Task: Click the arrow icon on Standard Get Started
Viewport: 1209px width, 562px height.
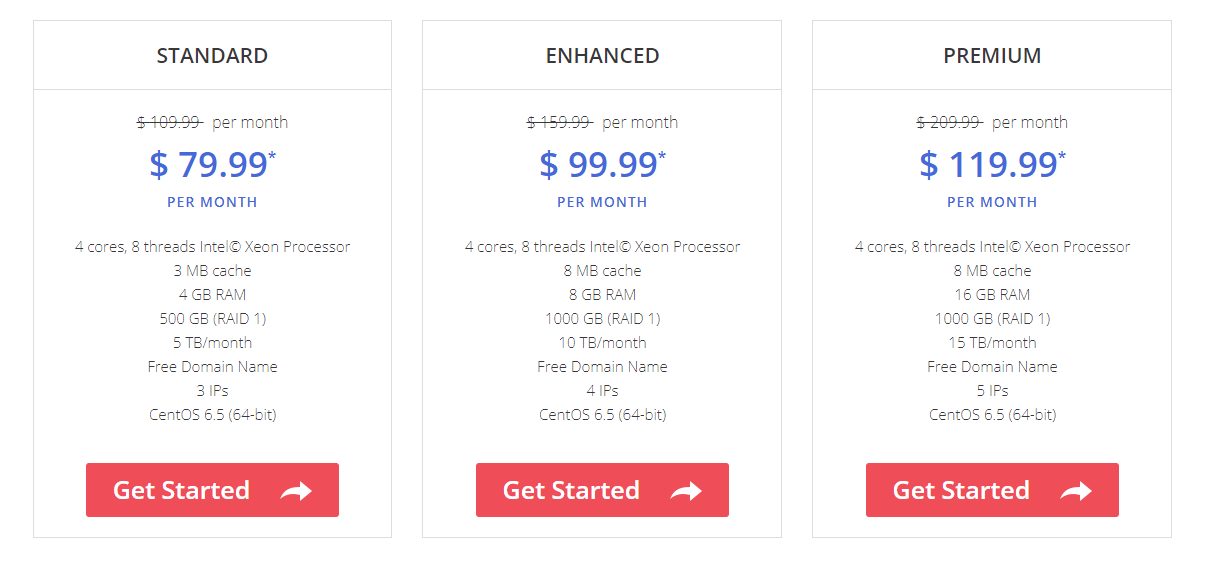Action: click(297, 491)
